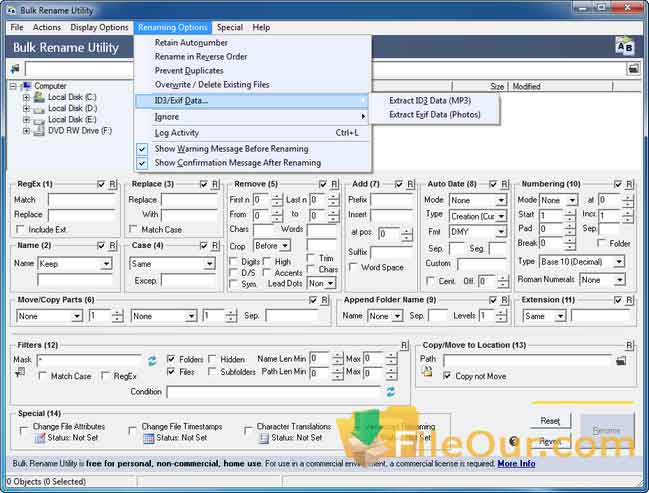This screenshot has height=493, width=649.
Task: Enable Digits removal checkbox
Action: click(x=233, y=262)
